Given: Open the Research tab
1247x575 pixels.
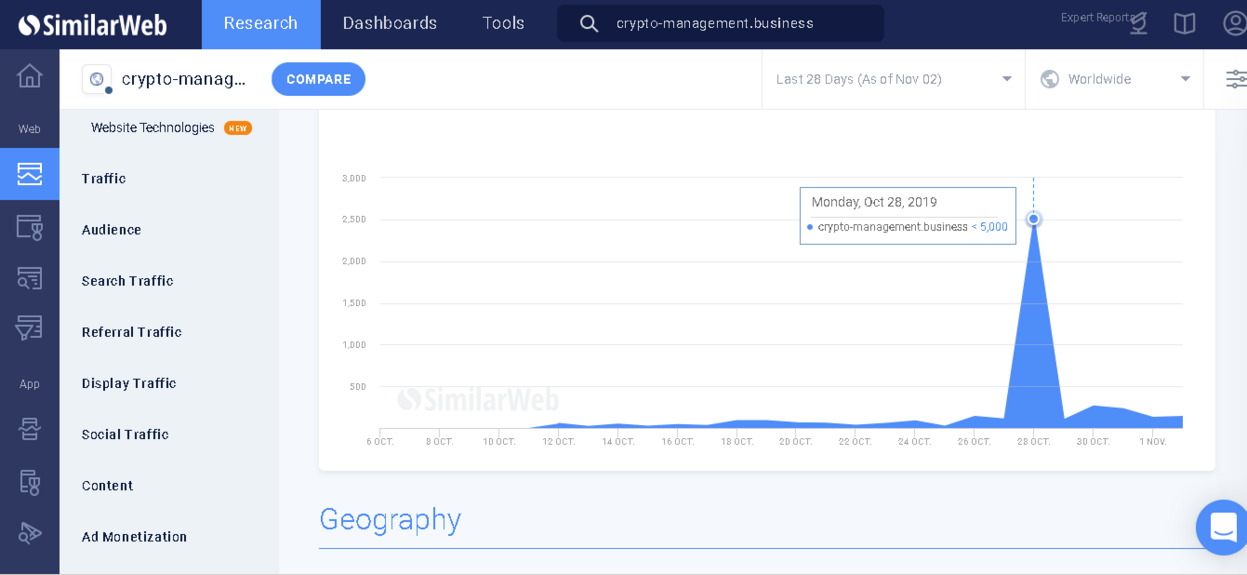Looking at the screenshot, I should point(261,24).
